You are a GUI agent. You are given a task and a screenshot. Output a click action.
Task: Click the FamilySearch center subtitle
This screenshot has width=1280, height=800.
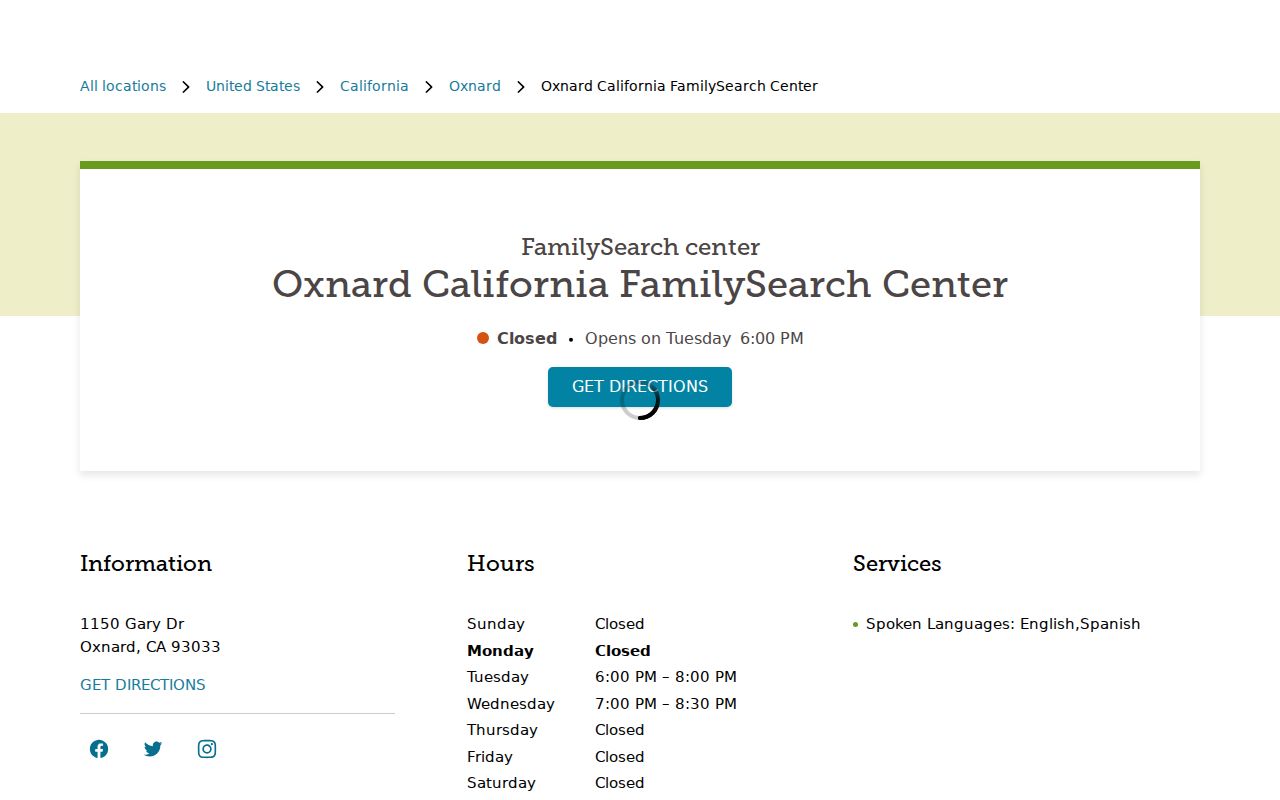pos(640,247)
